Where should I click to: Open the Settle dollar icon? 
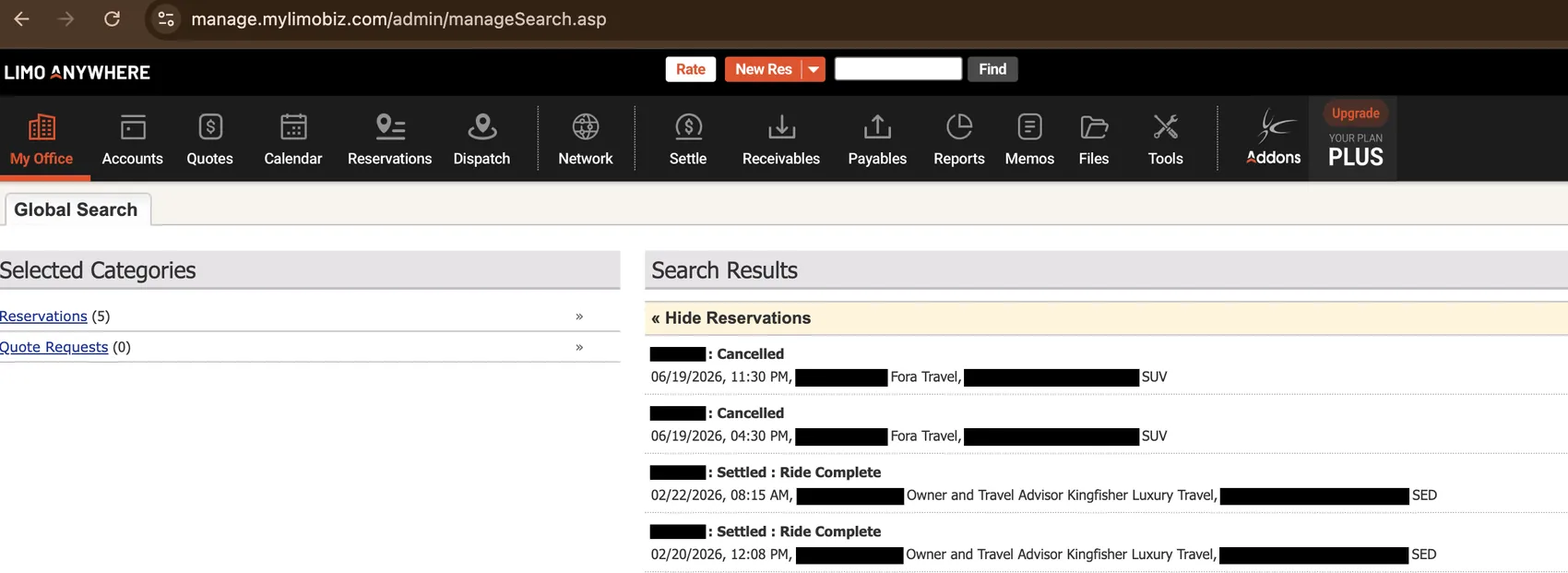(688, 127)
